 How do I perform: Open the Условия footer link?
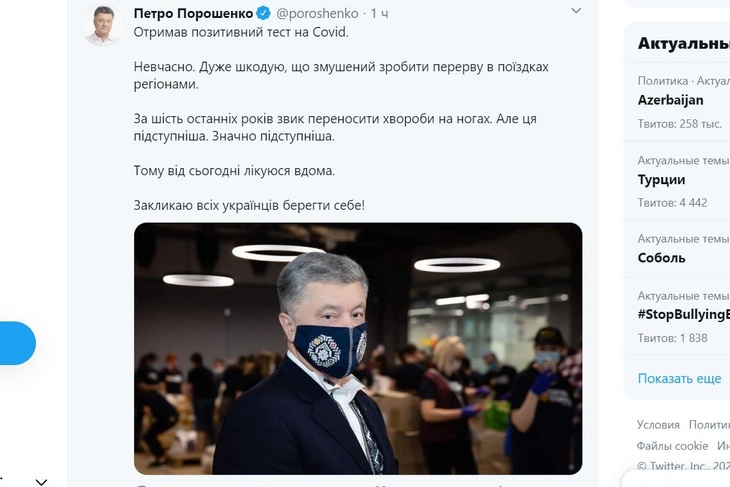pyautogui.click(x=658, y=425)
